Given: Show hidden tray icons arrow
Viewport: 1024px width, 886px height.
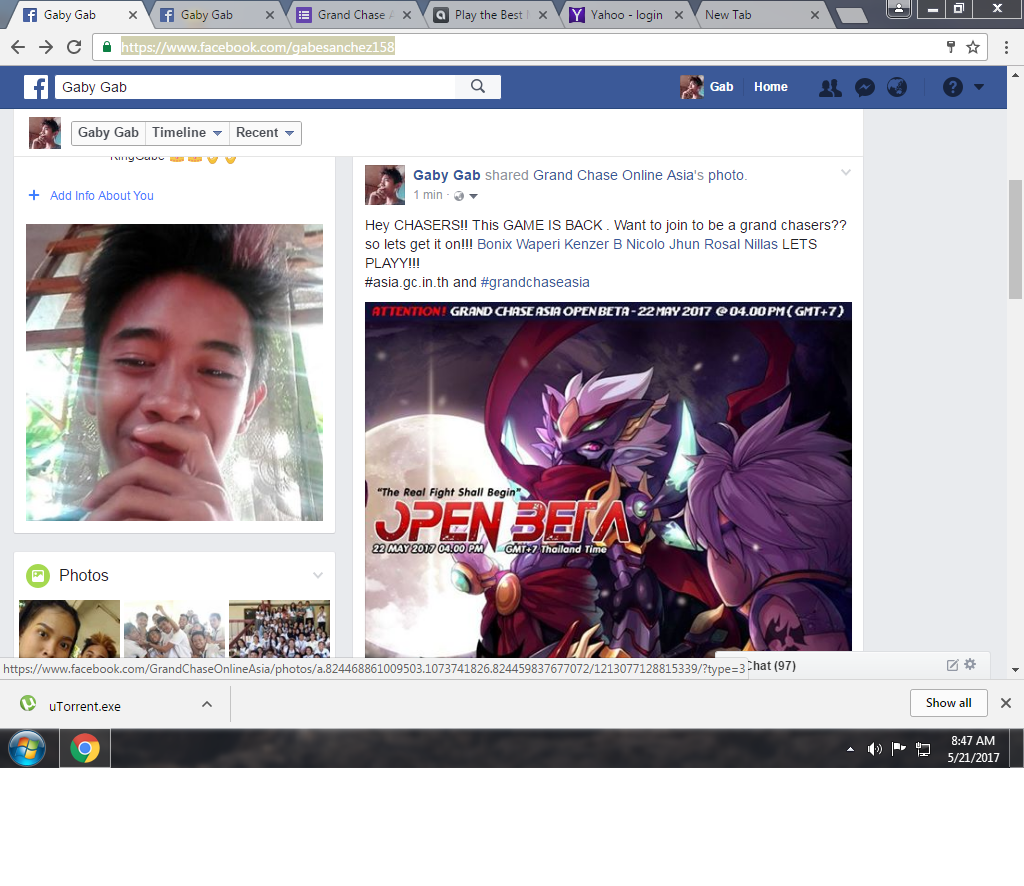Looking at the screenshot, I should pyautogui.click(x=850, y=749).
